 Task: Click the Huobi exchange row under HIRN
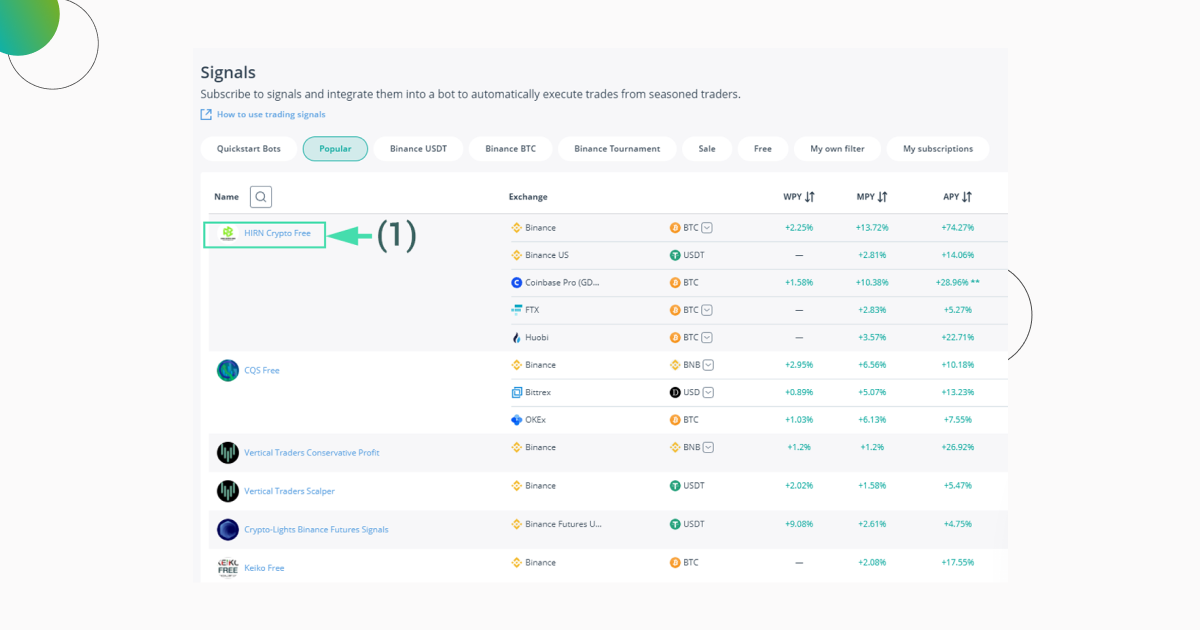(537, 338)
